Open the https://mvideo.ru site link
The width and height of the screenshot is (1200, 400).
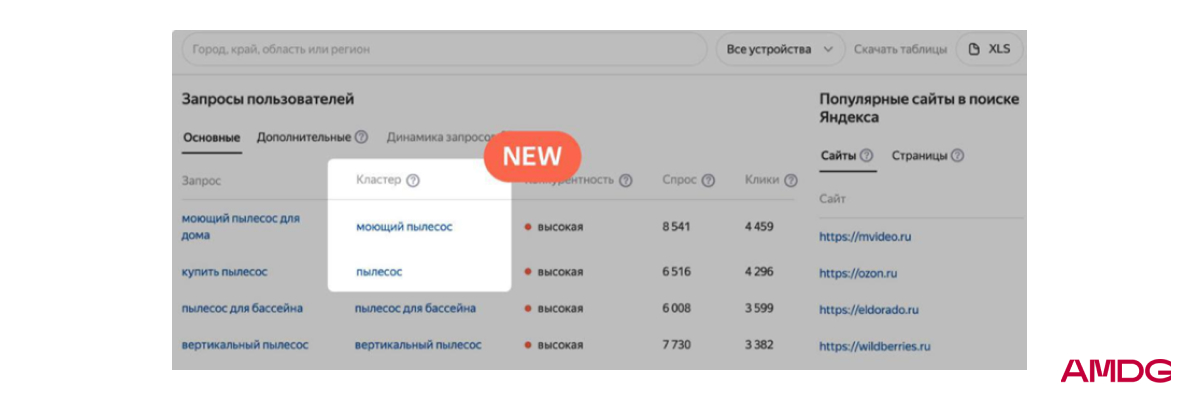pos(865,237)
